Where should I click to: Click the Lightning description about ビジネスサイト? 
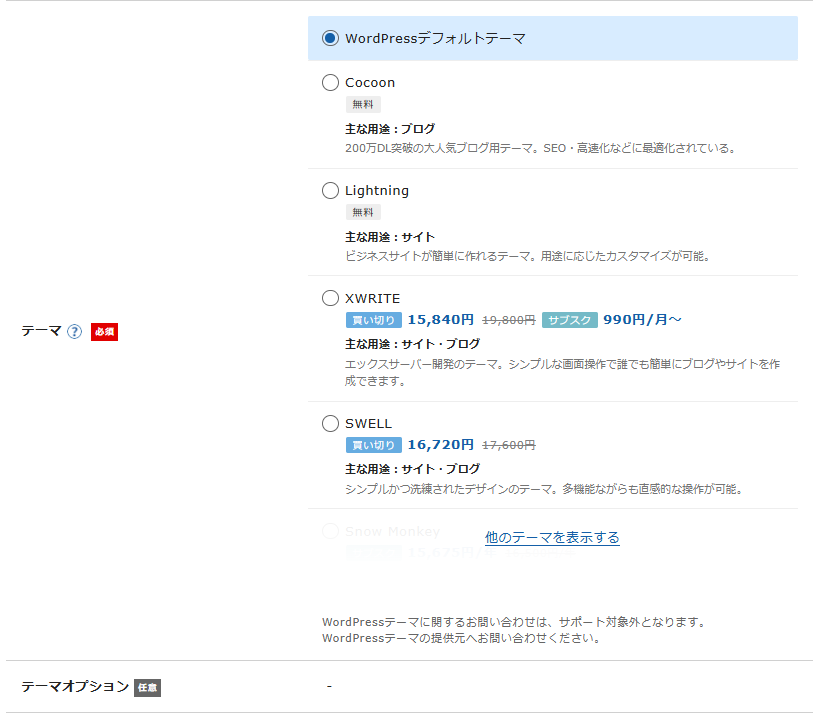point(528,256)
